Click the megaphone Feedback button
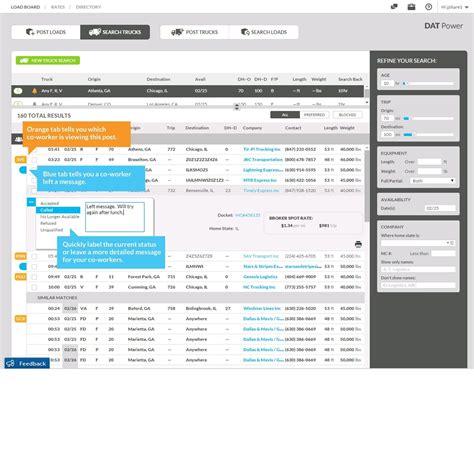This screenshot has width=474, height=474. click(x=27, y=363)
